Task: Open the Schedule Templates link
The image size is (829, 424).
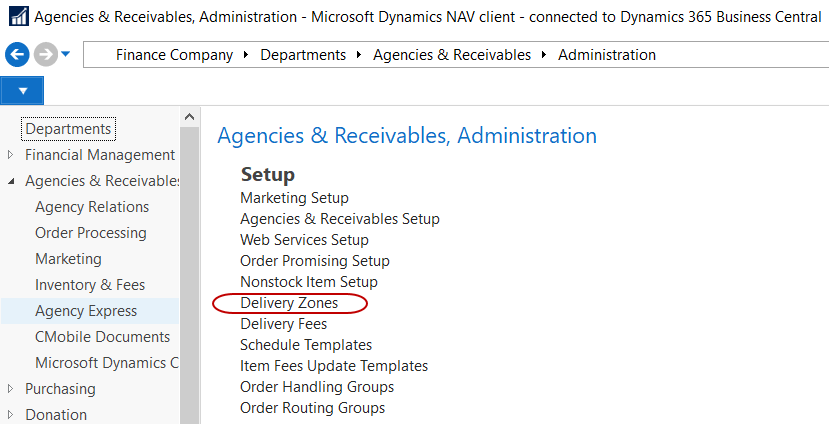Action: click(x=305, y=345)
